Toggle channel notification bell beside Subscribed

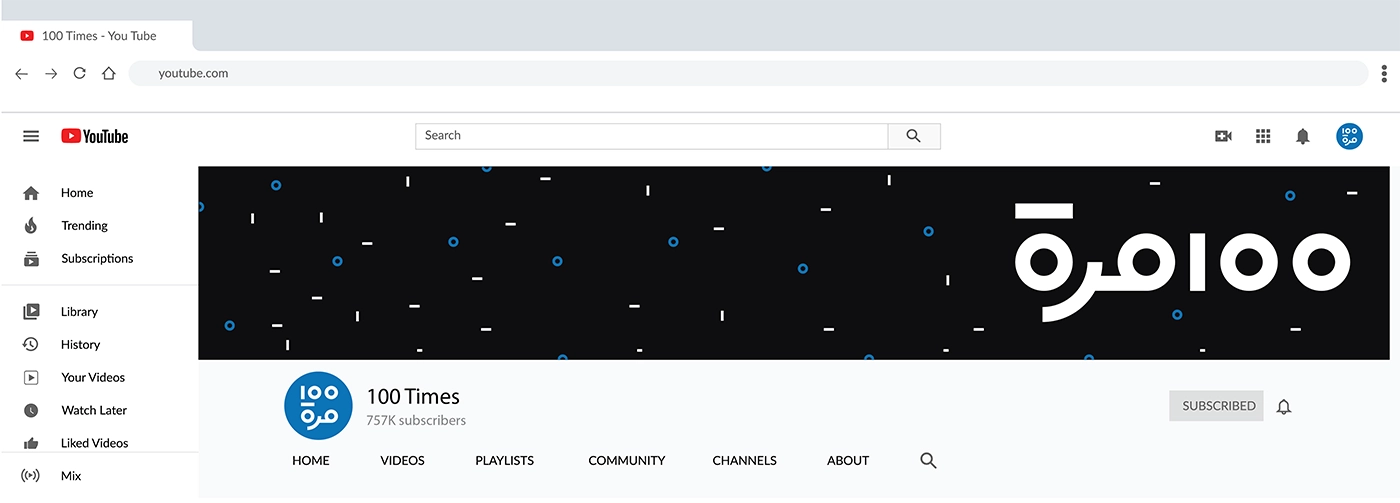(1284, 407)
